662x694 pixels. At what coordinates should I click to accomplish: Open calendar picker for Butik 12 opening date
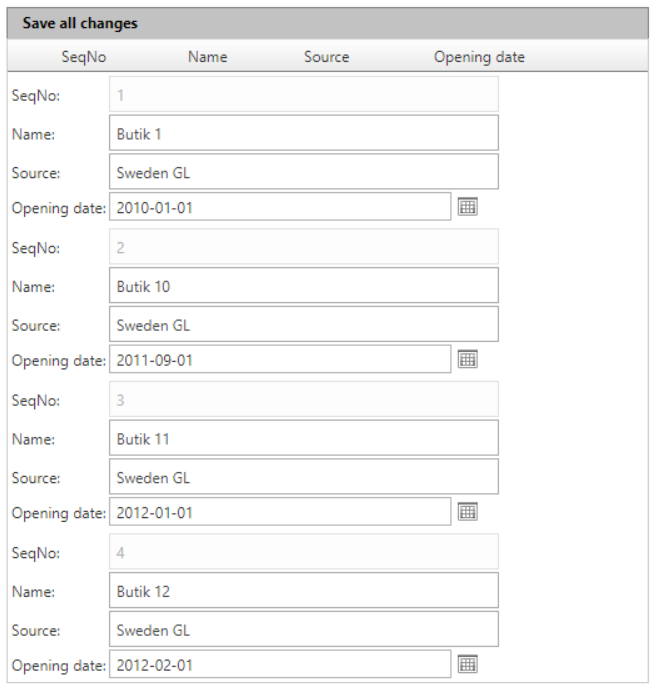point(467,664)
